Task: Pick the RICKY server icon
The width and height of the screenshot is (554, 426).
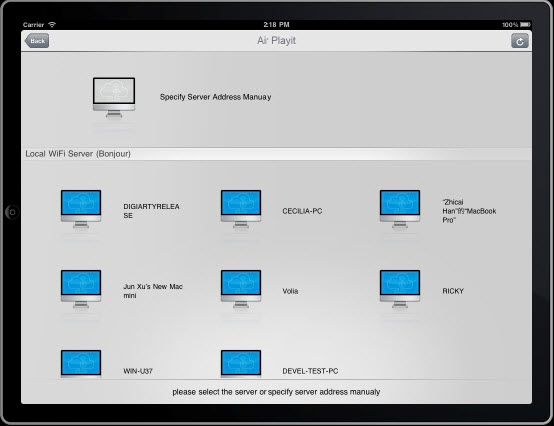Action: click(400, 289)
